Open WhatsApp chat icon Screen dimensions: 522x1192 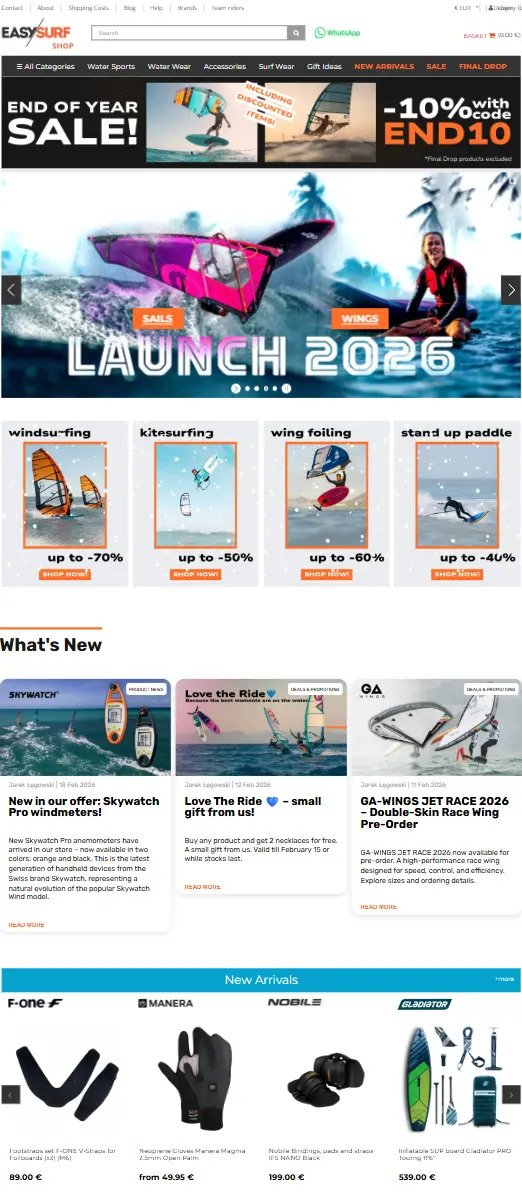(x=320, y=33)
